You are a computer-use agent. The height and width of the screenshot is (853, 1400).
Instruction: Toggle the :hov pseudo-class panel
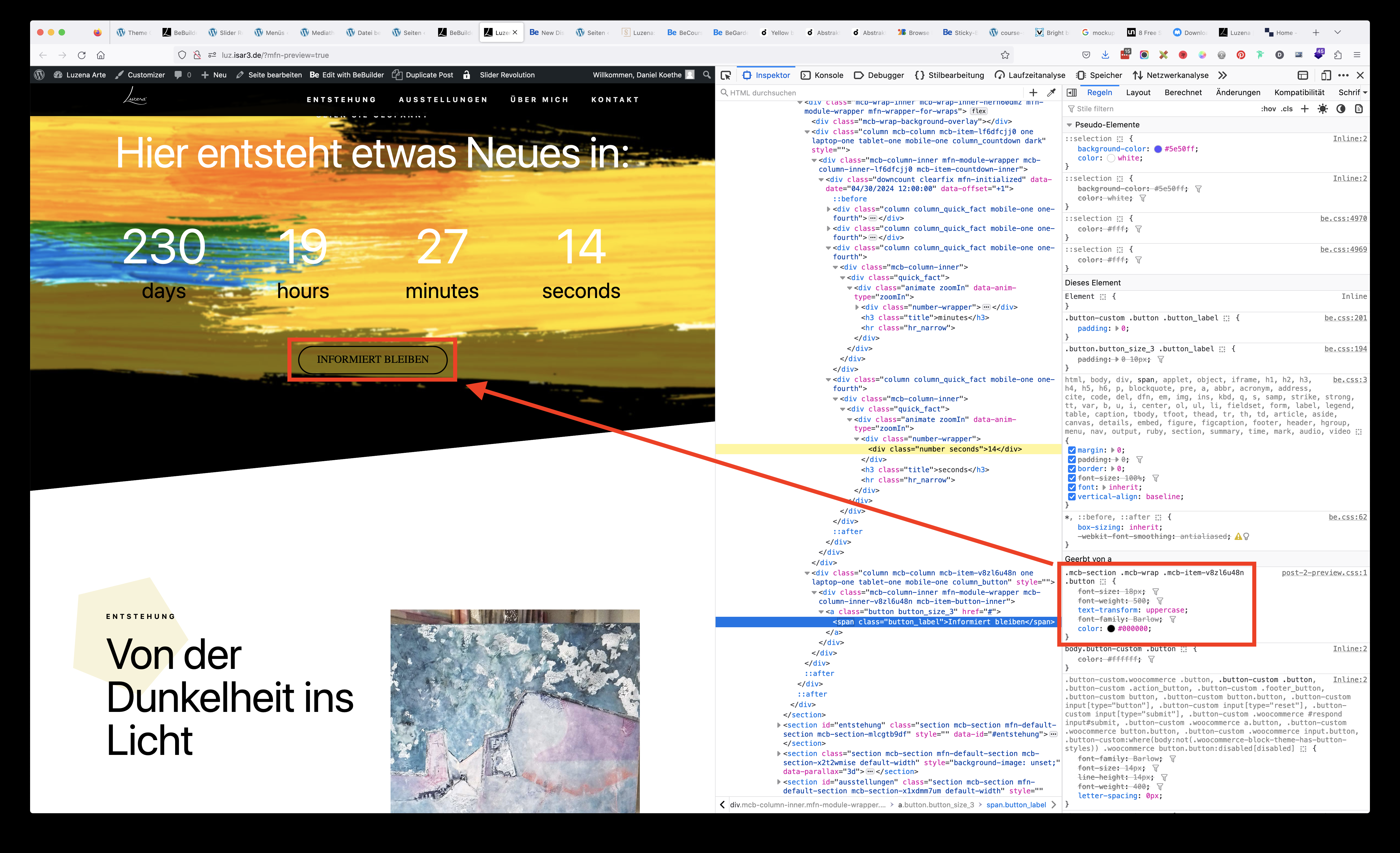pos(1268,109)
